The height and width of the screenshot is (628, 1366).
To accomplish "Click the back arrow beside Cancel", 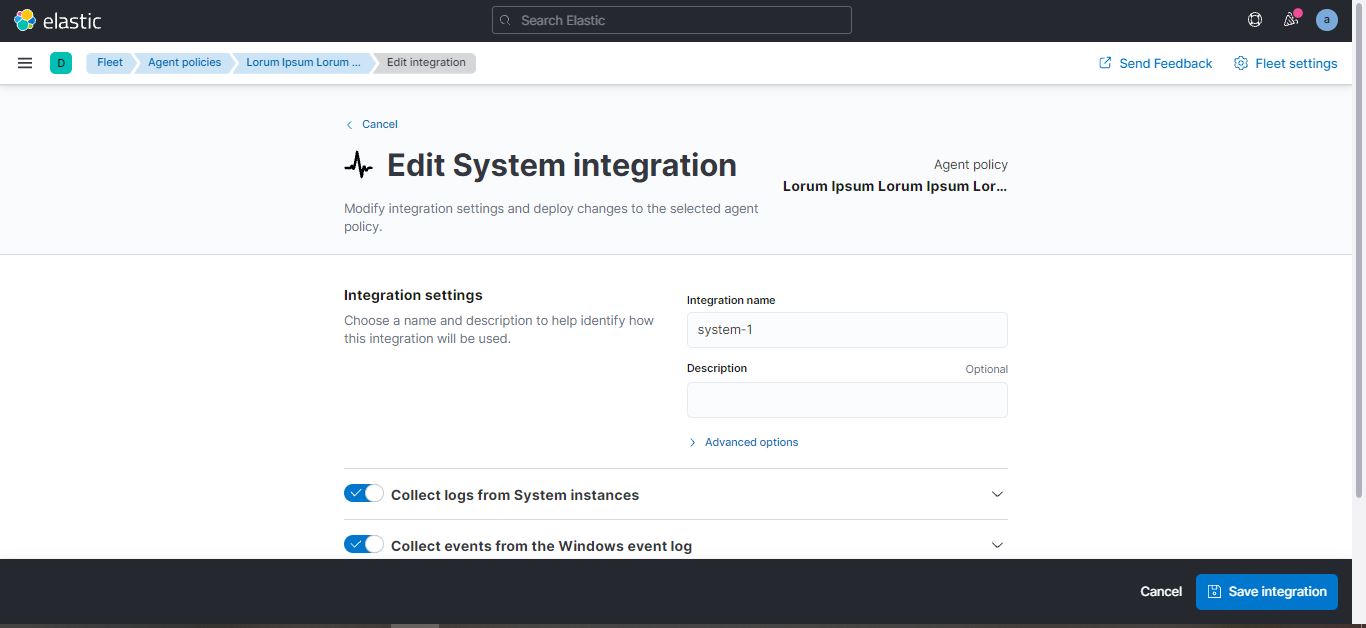I will pos(349,125).
